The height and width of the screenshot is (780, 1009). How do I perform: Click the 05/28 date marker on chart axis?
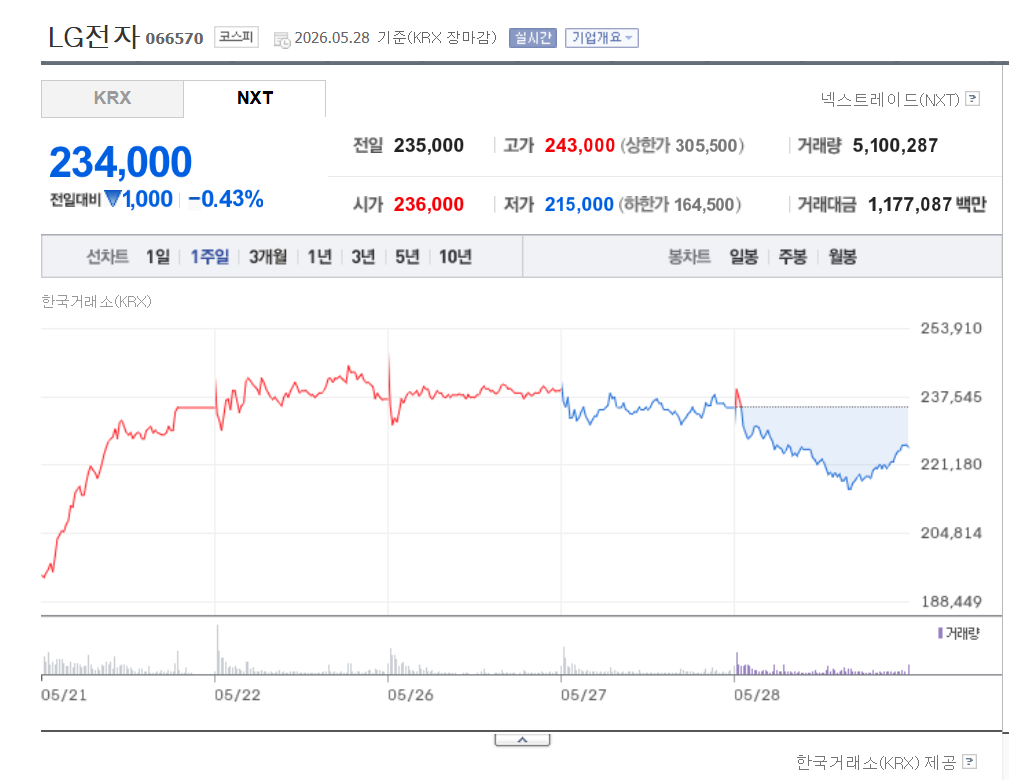pyautogui.click(x=756, y=695)
